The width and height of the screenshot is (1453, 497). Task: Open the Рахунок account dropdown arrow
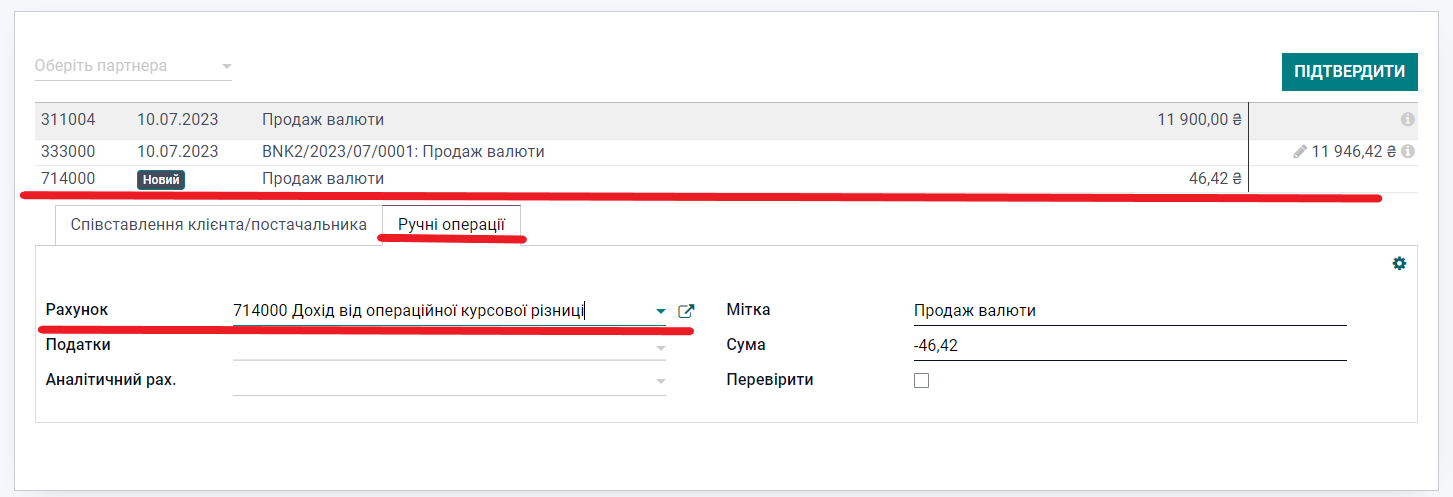[x=660, y=311]
